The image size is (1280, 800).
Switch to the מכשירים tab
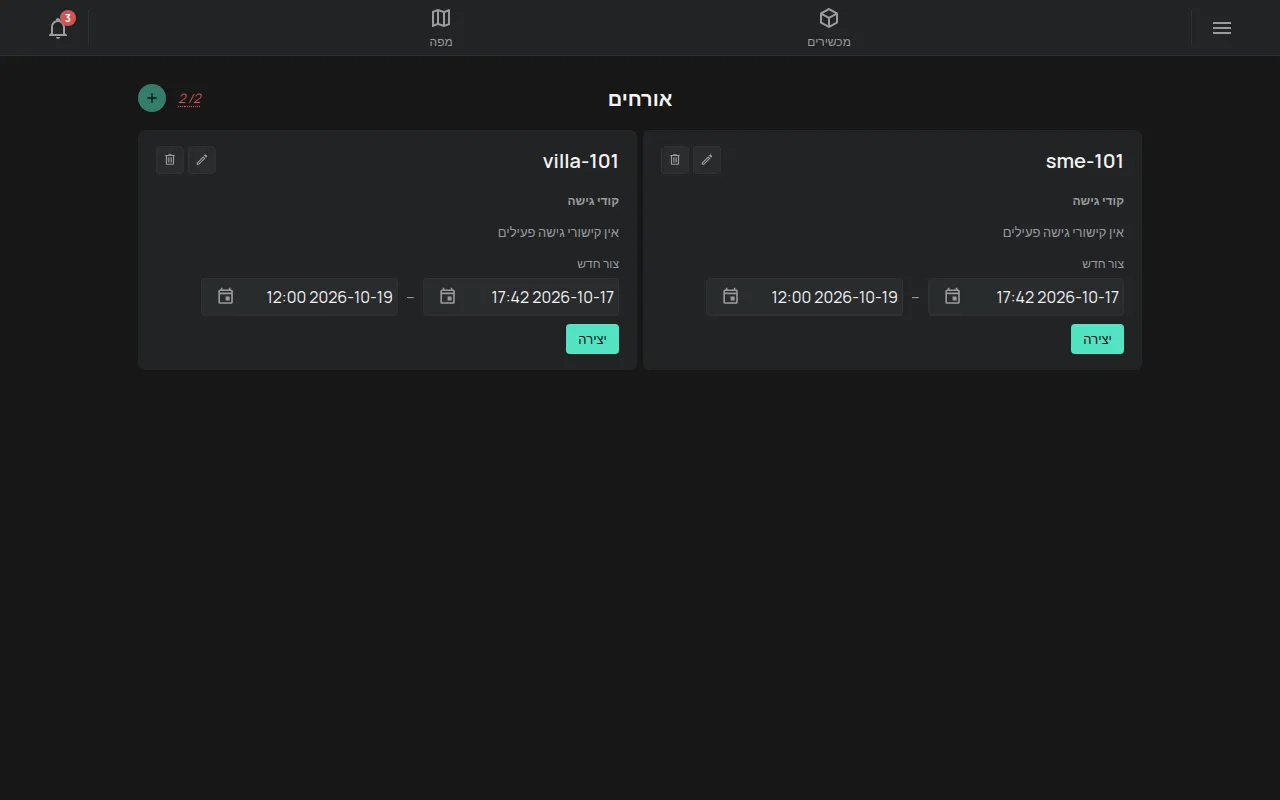click(829, 28)
